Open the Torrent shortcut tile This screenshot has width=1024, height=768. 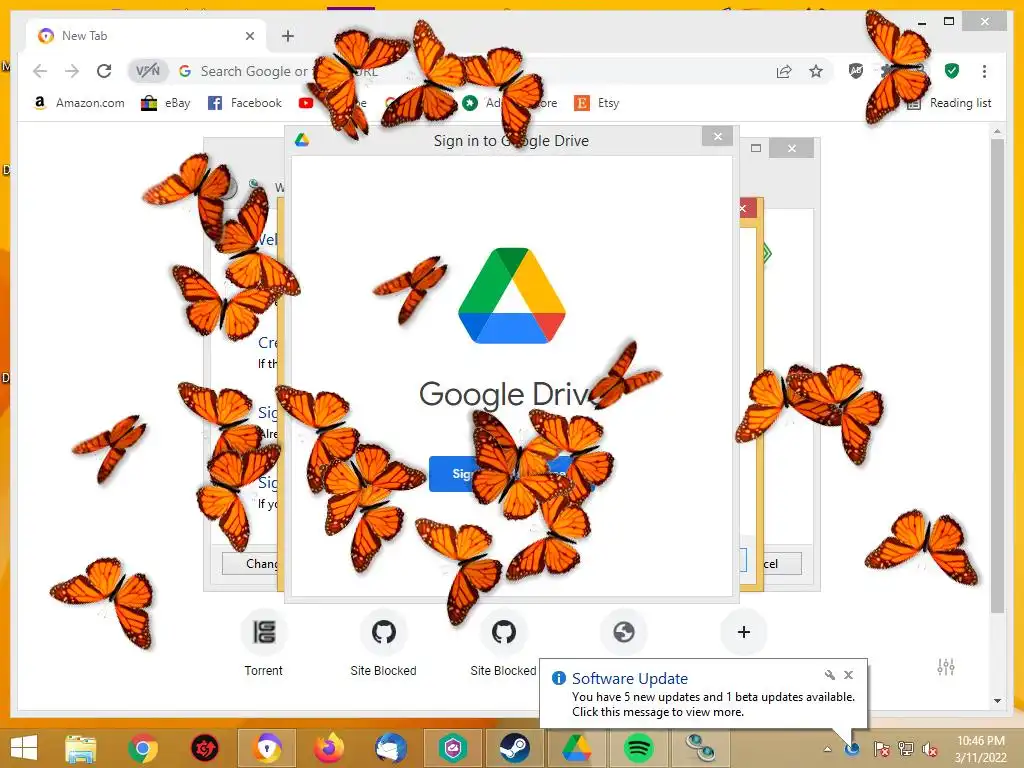(x=263, y=643)
